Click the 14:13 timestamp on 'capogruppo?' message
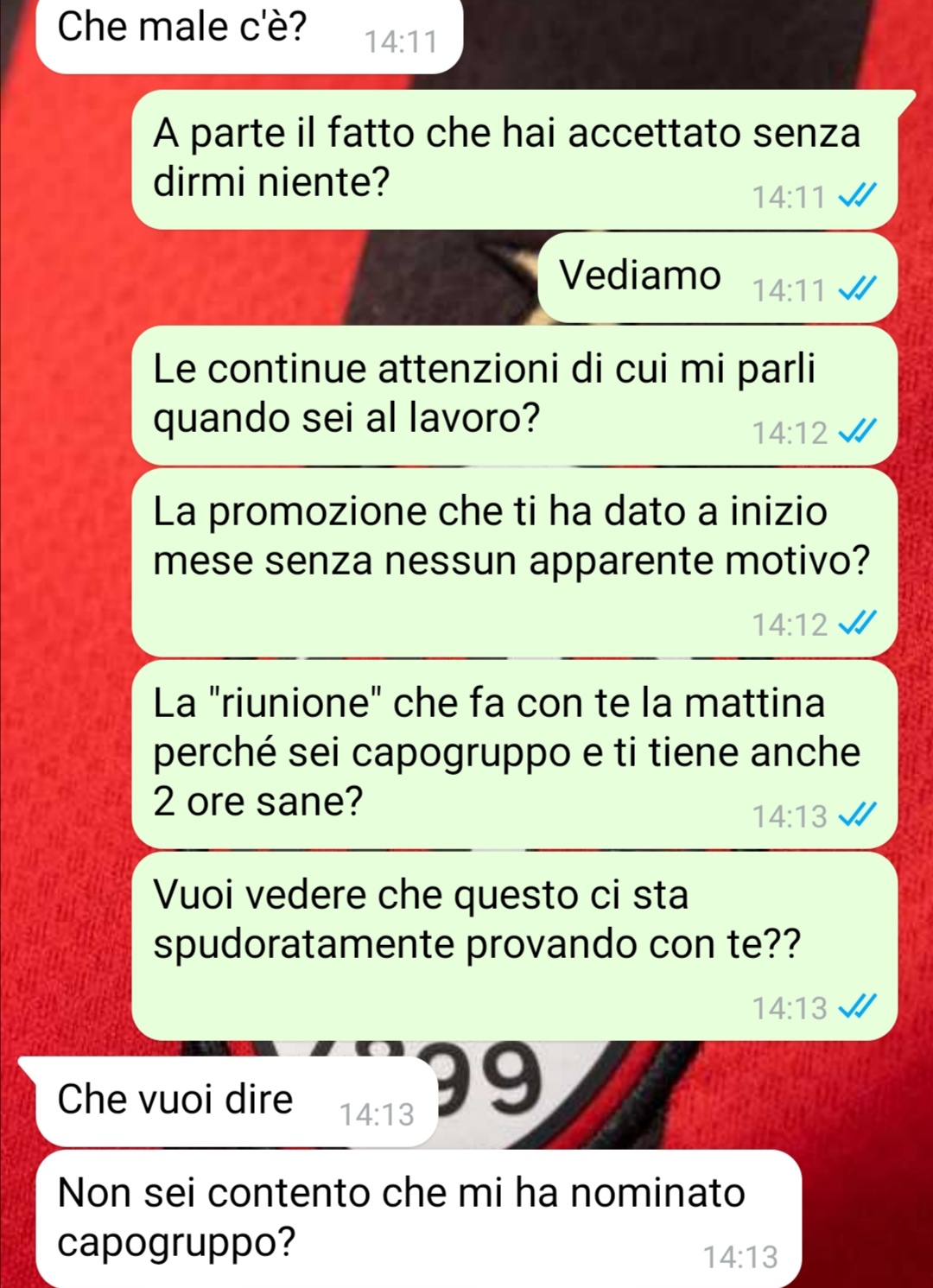The width and height of the screenshot is (933, 1288). click(740, 1257)
